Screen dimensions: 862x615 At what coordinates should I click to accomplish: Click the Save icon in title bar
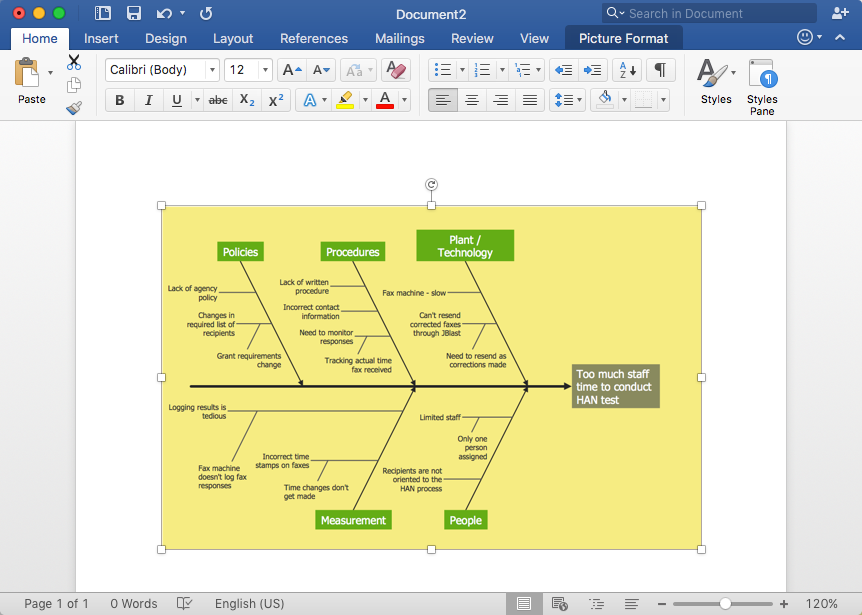[x=134, y=13]
